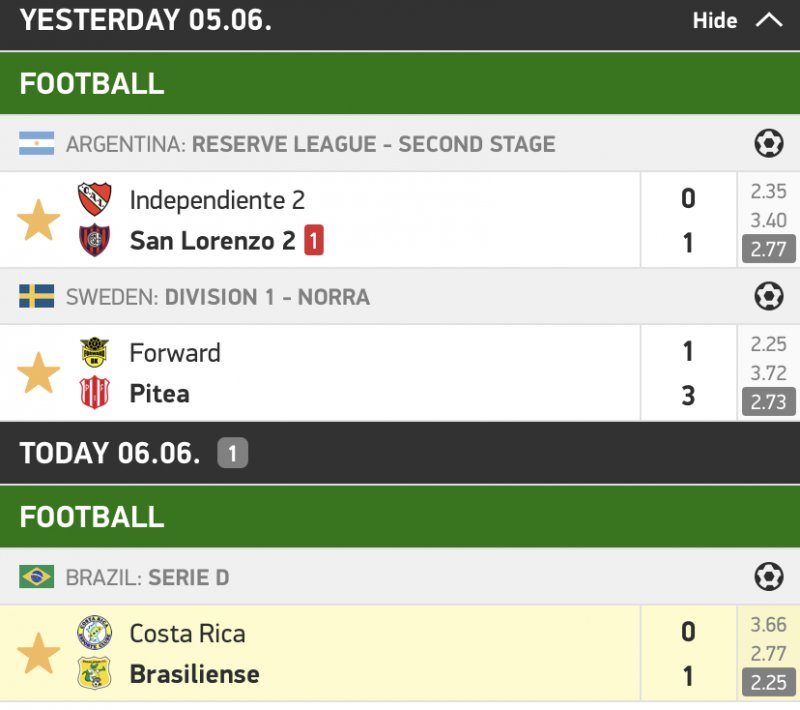
Task: Select the 2.73 odds for Pitea
Action: (x=768, y=402)
